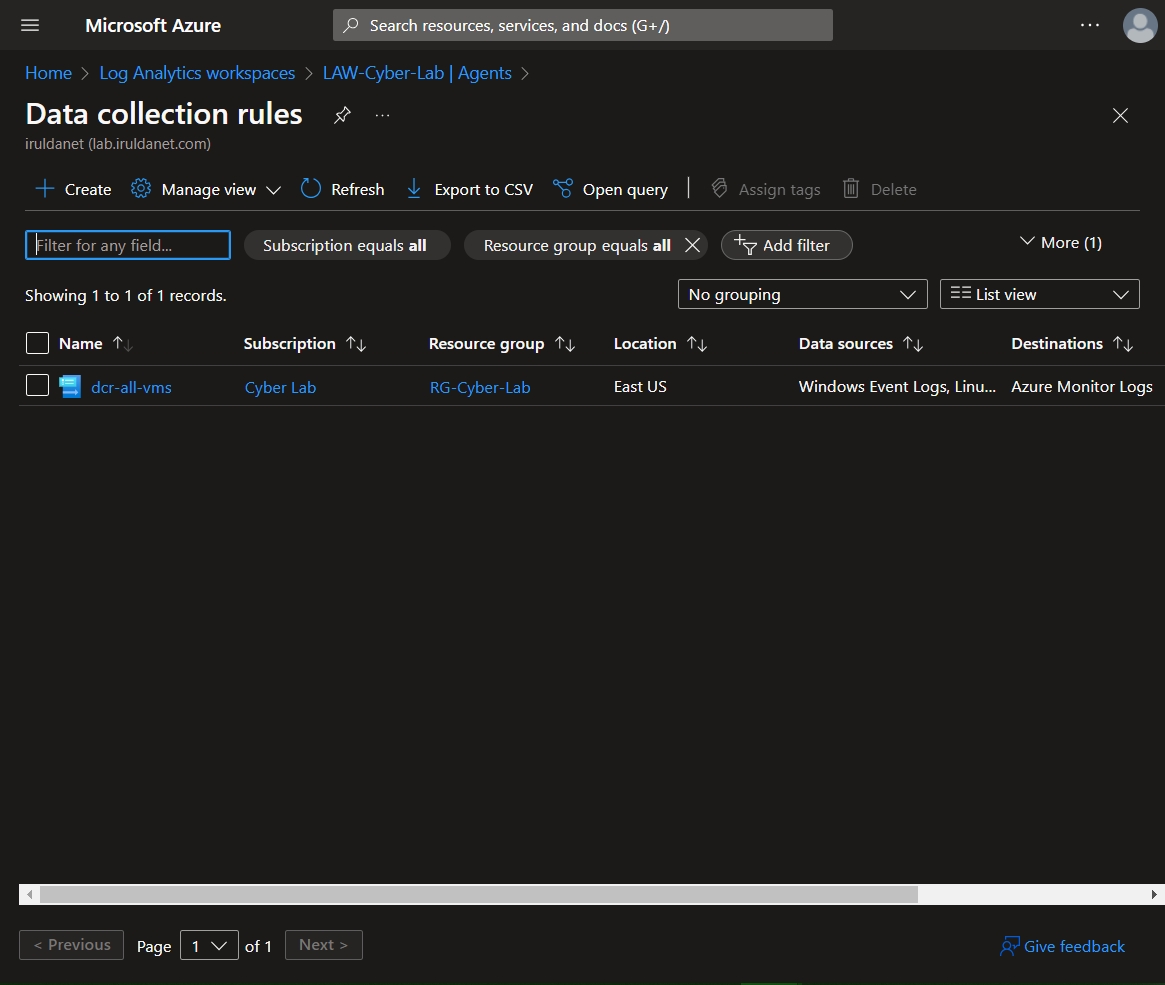
Task: Edit the Subscription equals all filter
Action: pyautogui.click(x=346, y=245)
